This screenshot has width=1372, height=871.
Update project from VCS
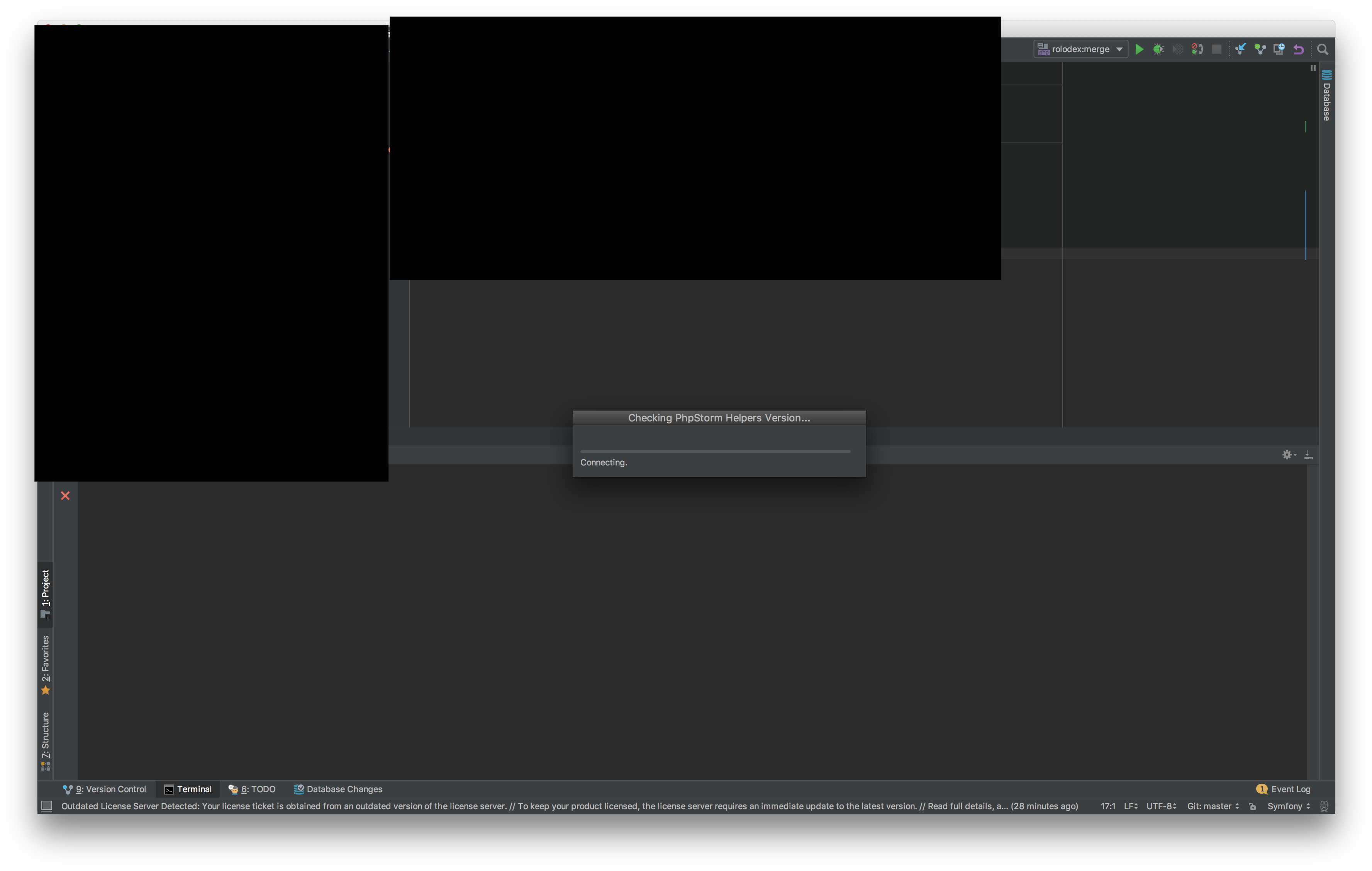[x=1240, y=49]
